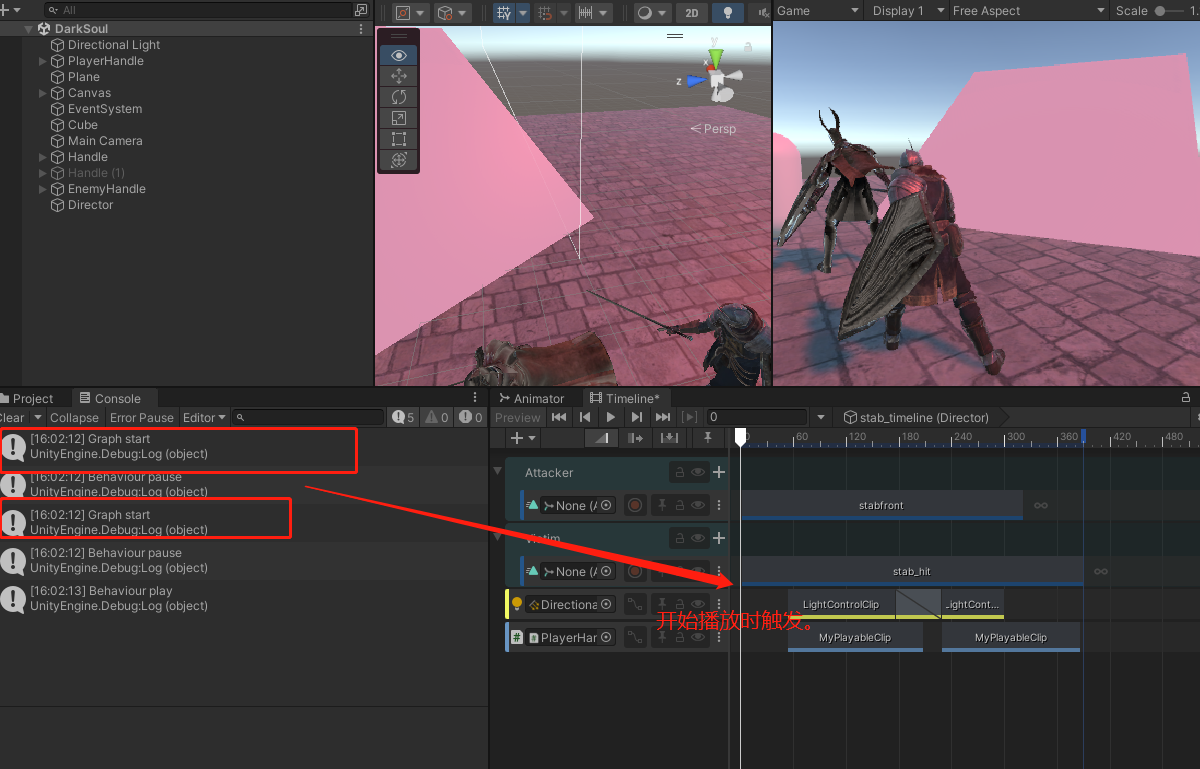Click the Timeline marker pin icon

tap(708, 437)
